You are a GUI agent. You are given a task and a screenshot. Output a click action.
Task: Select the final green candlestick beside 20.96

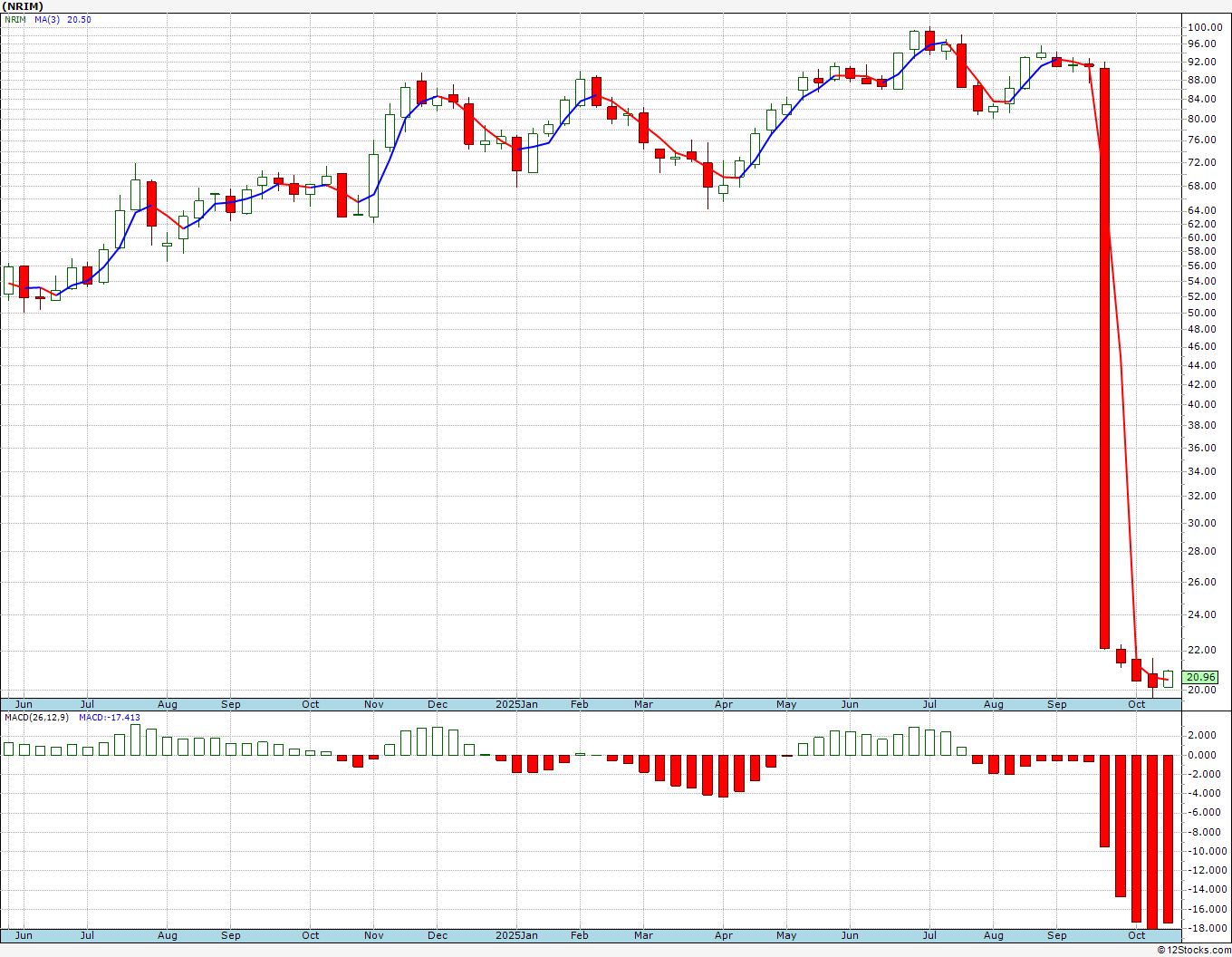(1169, 679)
